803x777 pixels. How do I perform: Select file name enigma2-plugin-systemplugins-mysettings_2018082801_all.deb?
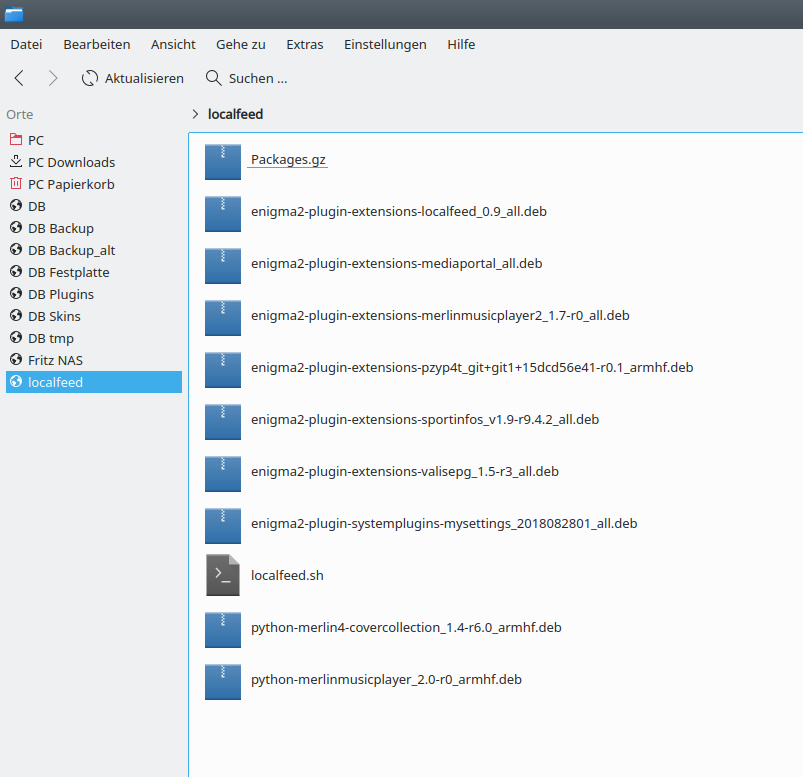[444, 523]
